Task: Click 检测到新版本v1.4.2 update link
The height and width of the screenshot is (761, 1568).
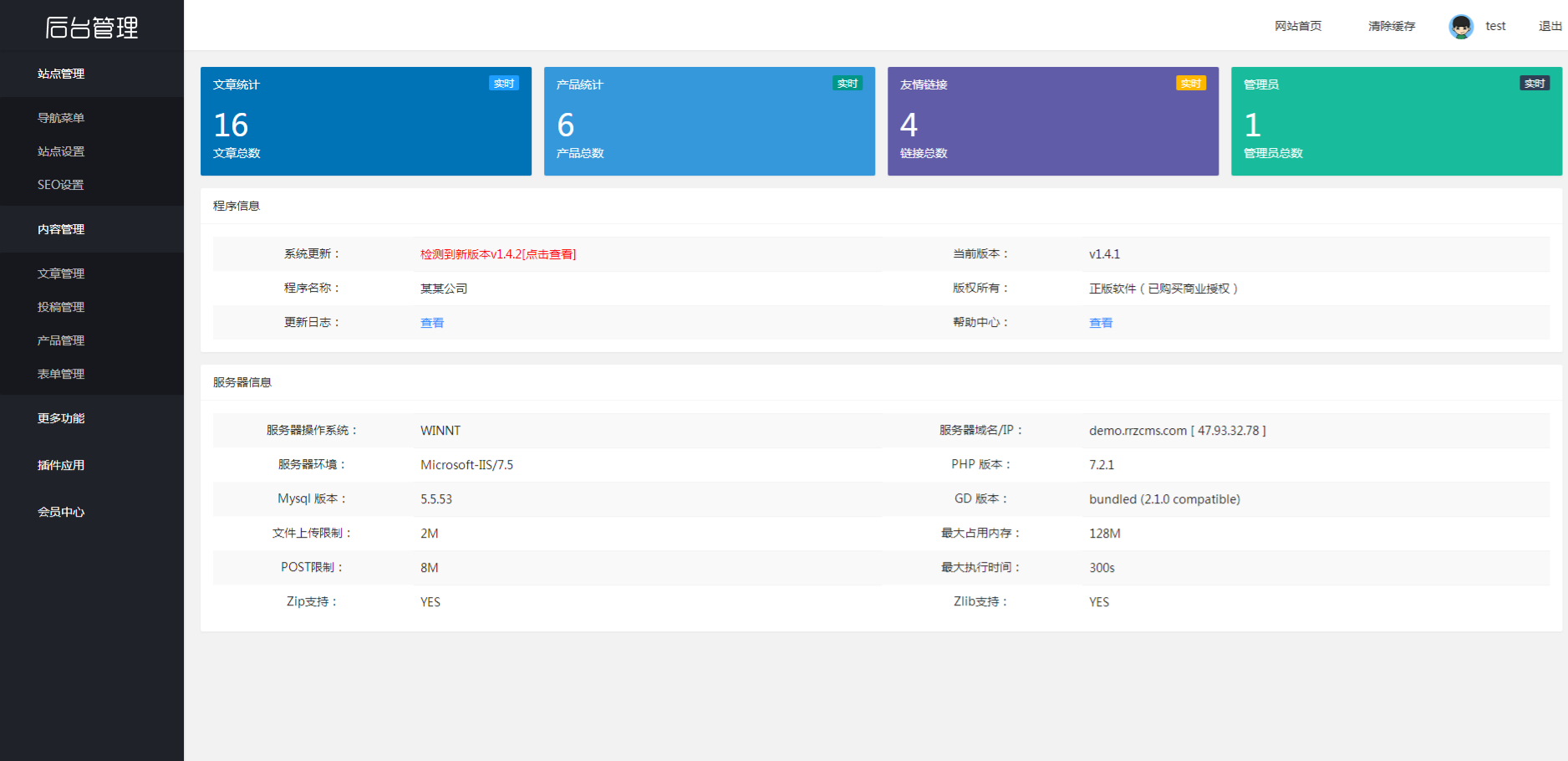Action: pos(499,253)
